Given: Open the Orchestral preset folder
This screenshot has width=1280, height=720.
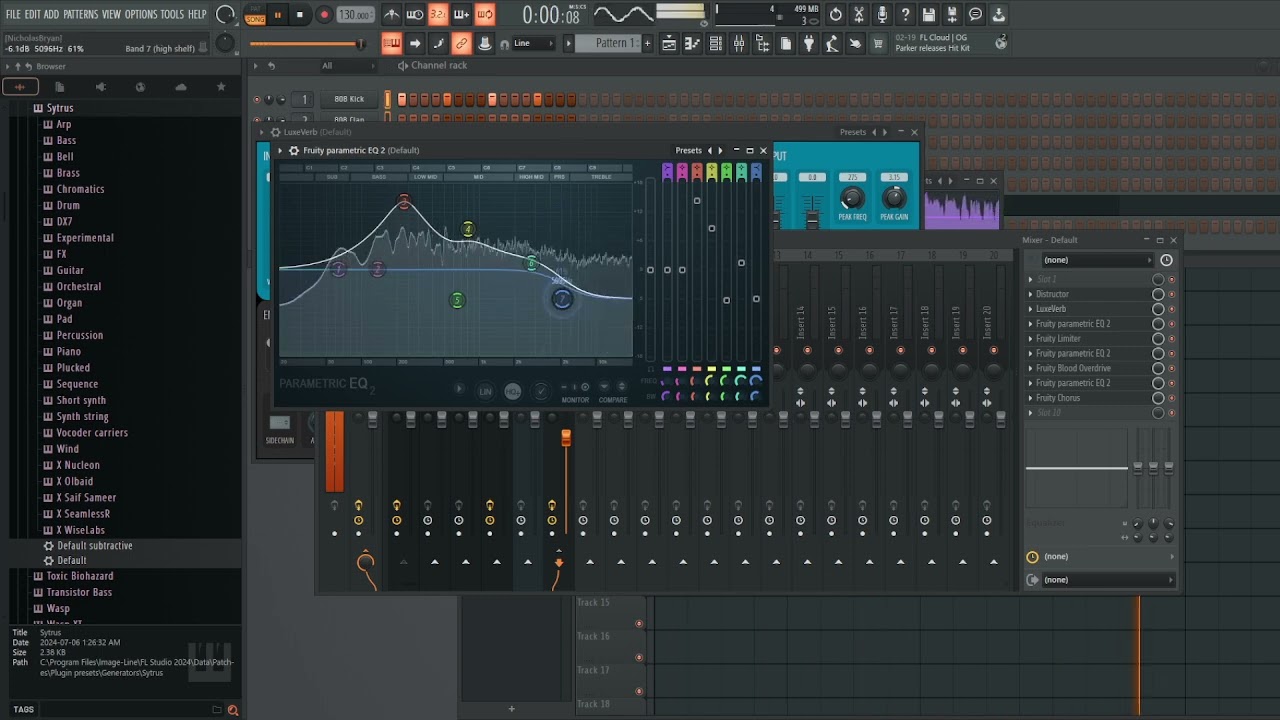Looking at the screenshot, I should point(78,287).
